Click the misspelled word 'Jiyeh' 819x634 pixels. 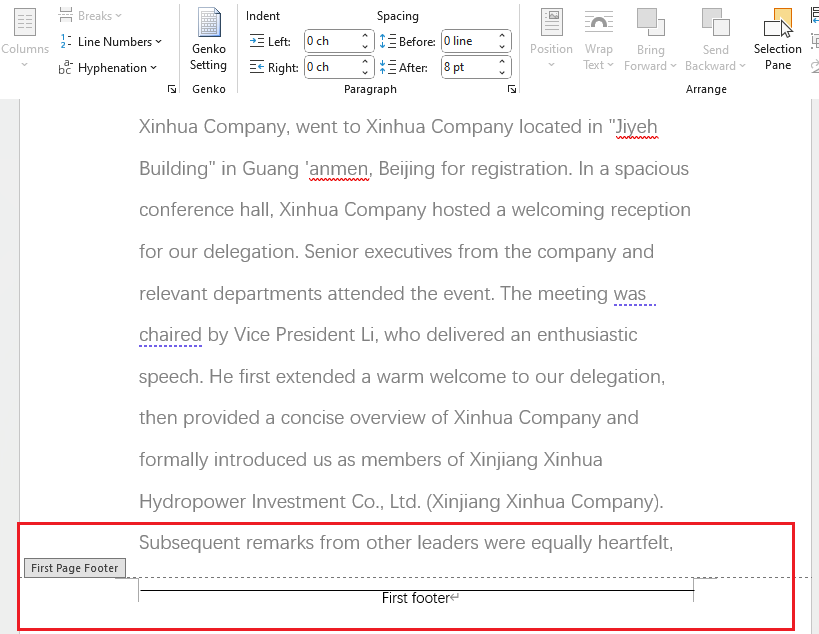click(636, 127)
